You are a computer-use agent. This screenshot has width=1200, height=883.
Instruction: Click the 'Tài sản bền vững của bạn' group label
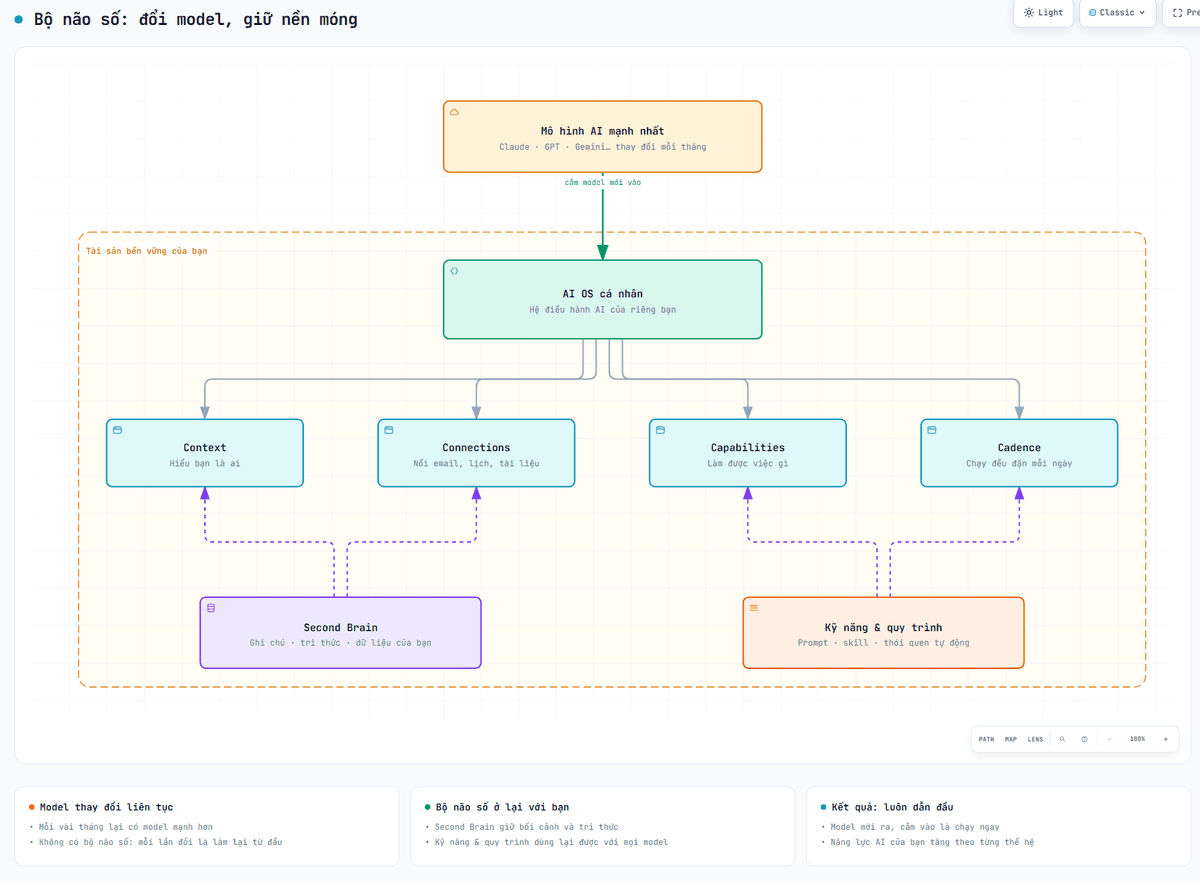click(147, 250)
